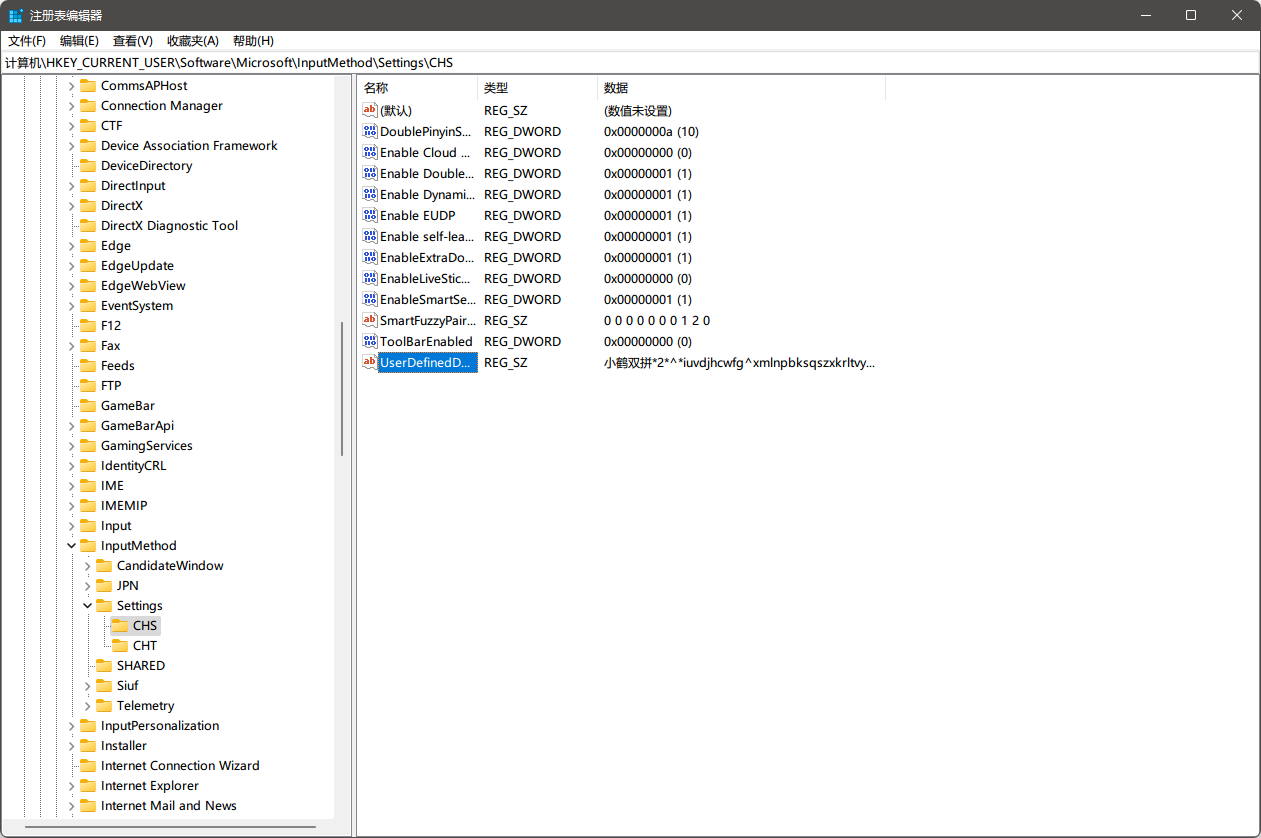Click the GameBar folder icon

coord(88,406)
